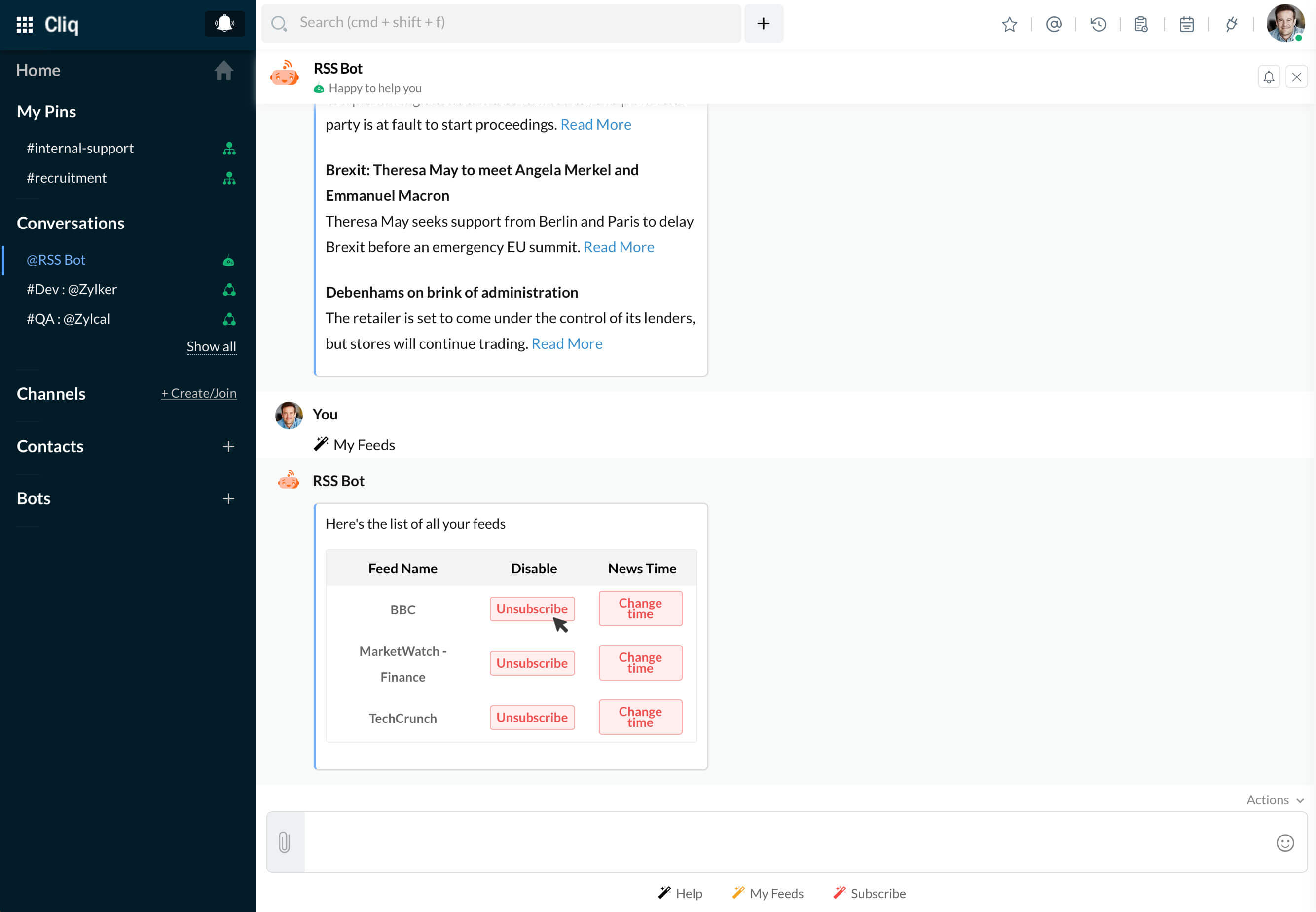Click the TechCrunch feed name cell
1316x912 pixels.
(402, 718)
